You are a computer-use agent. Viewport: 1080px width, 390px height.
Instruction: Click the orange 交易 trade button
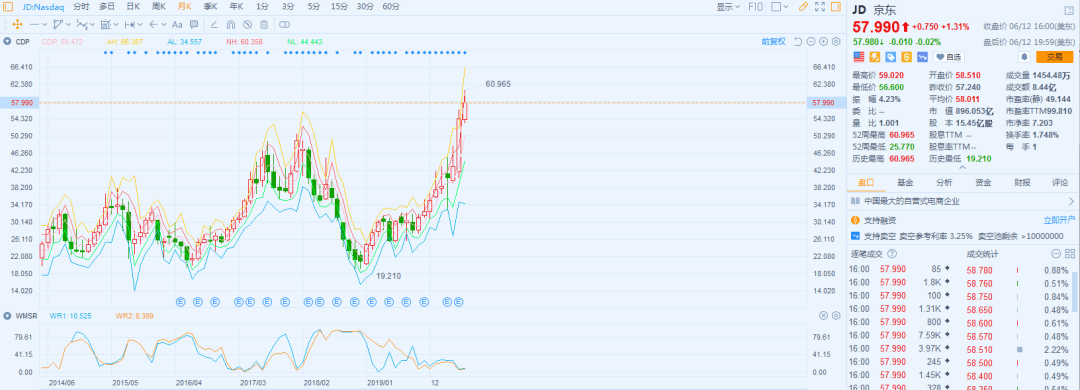(1055, 57)
